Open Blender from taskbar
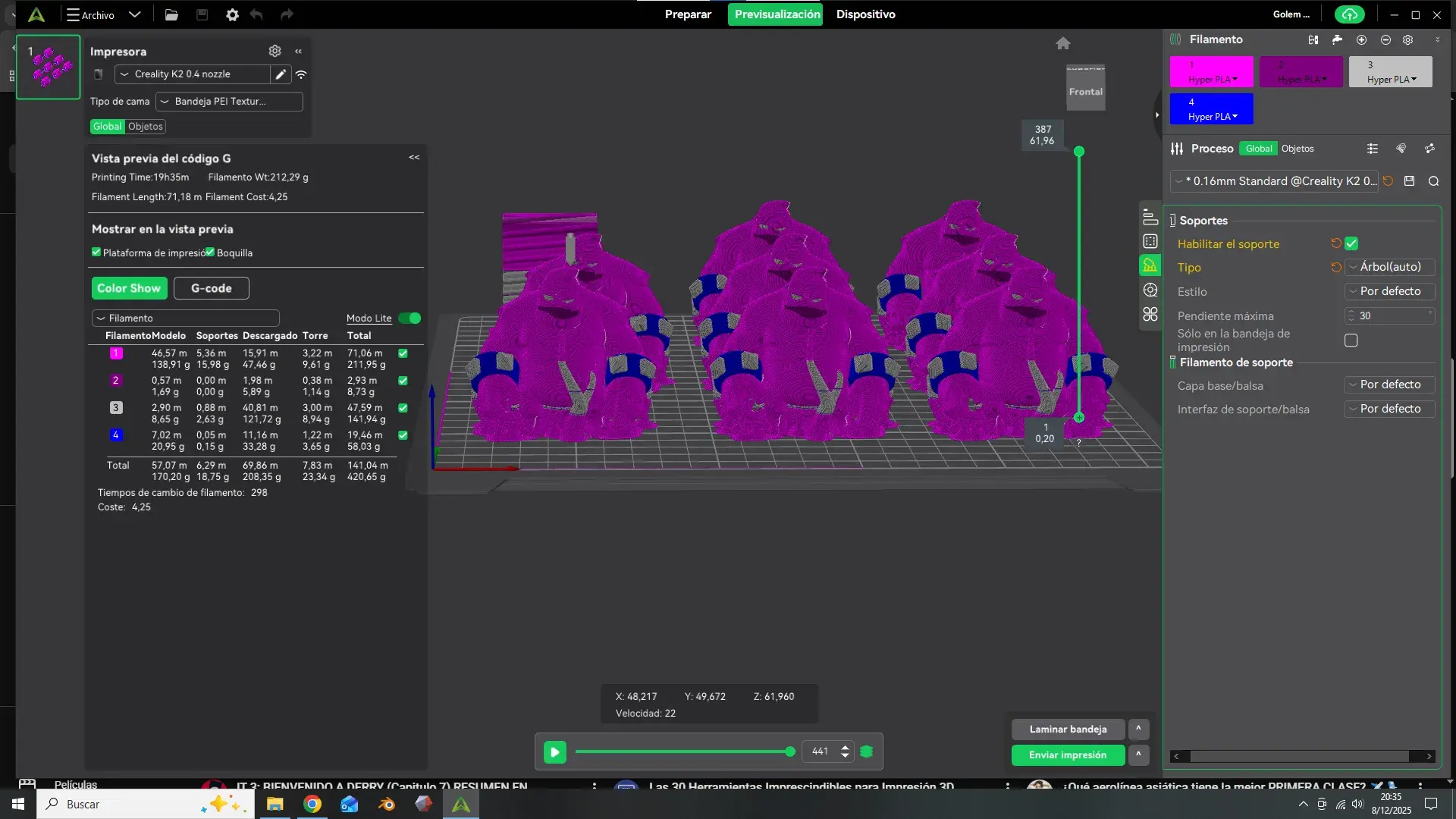Image resolution: width=1456 pixels, height=819 pixels. [x=387, y=804]
